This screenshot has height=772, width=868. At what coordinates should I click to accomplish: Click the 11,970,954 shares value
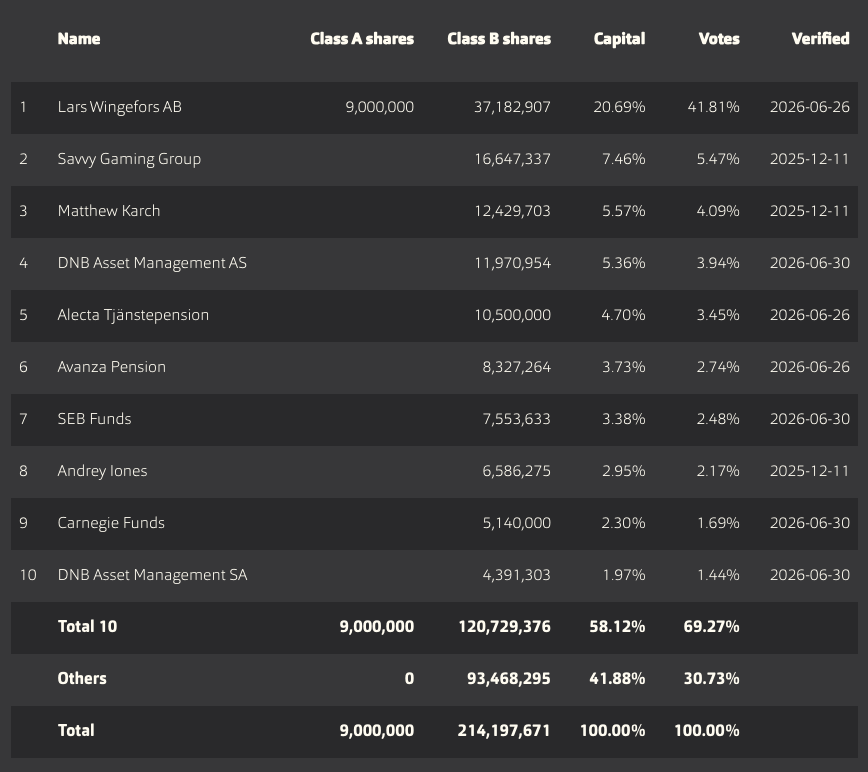click(513, 263)
